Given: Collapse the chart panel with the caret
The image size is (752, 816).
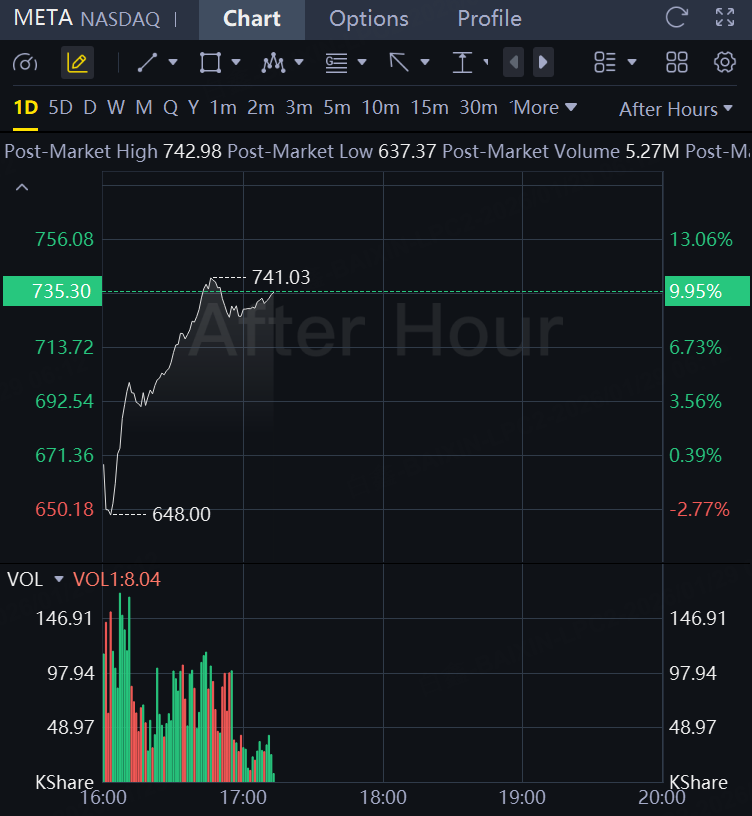Looking at the screenshot, I should pyautogui.click(x=22, y=187).
